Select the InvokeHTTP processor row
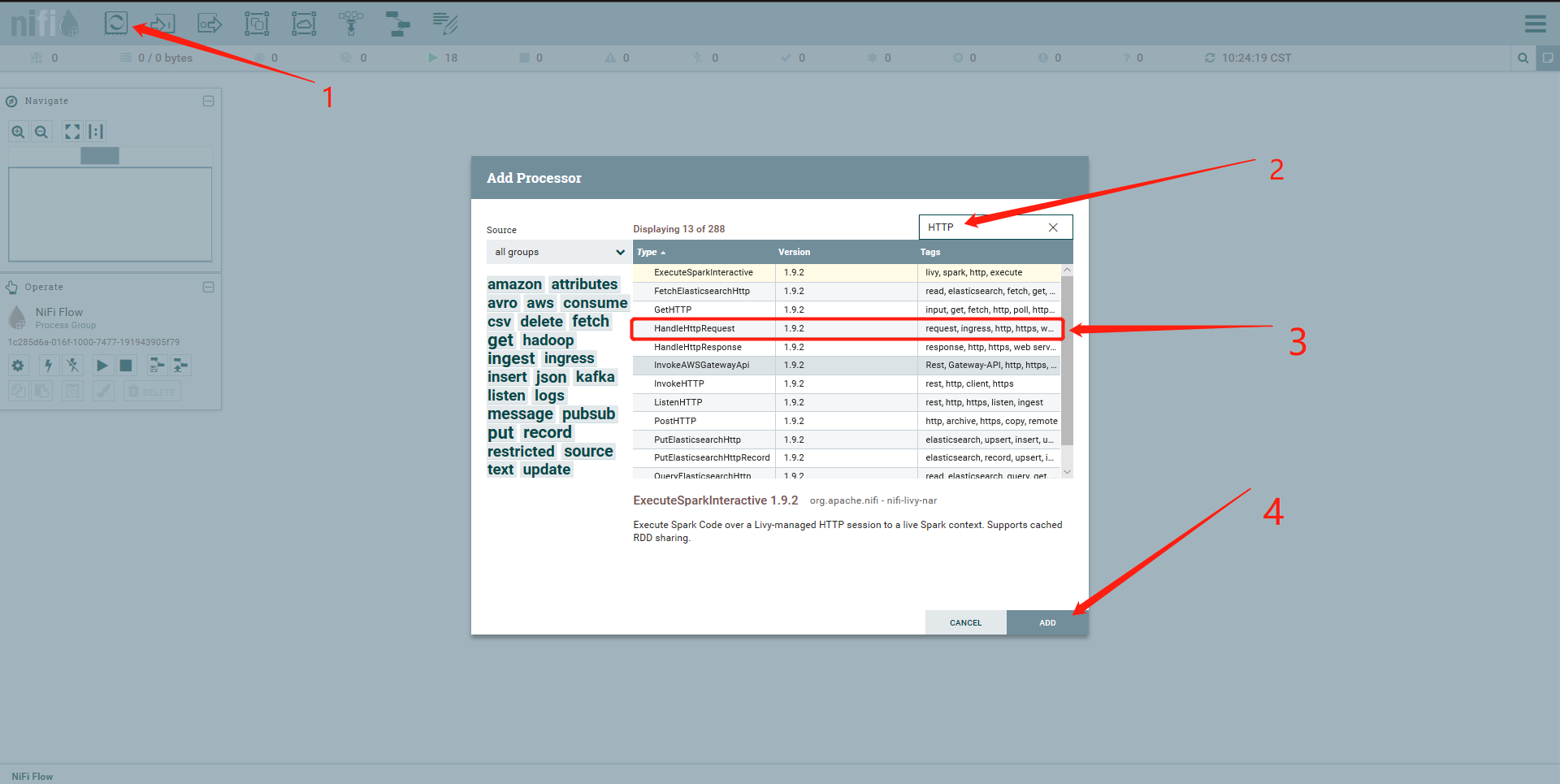Image resolution: width=1560 pixels, height=784 pixels. coord(847,384)
